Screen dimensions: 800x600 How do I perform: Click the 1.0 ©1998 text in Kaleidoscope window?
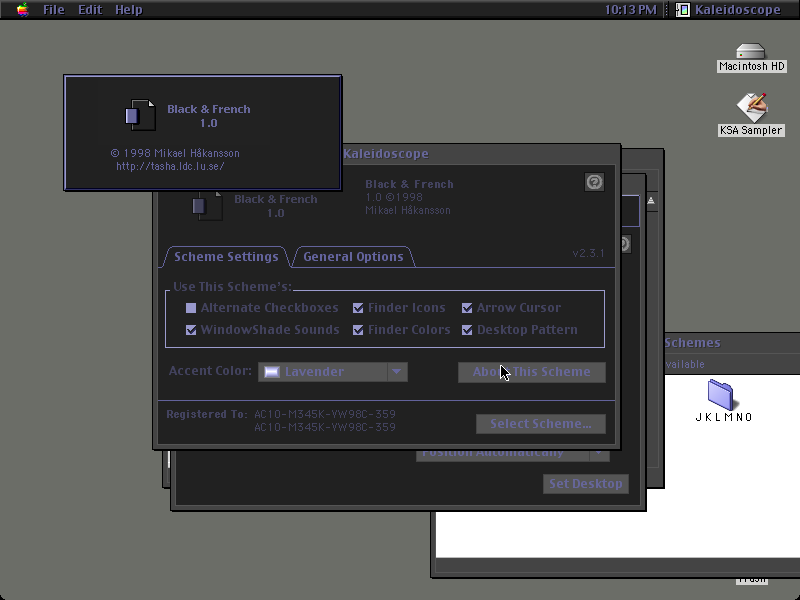coord(394,197)
